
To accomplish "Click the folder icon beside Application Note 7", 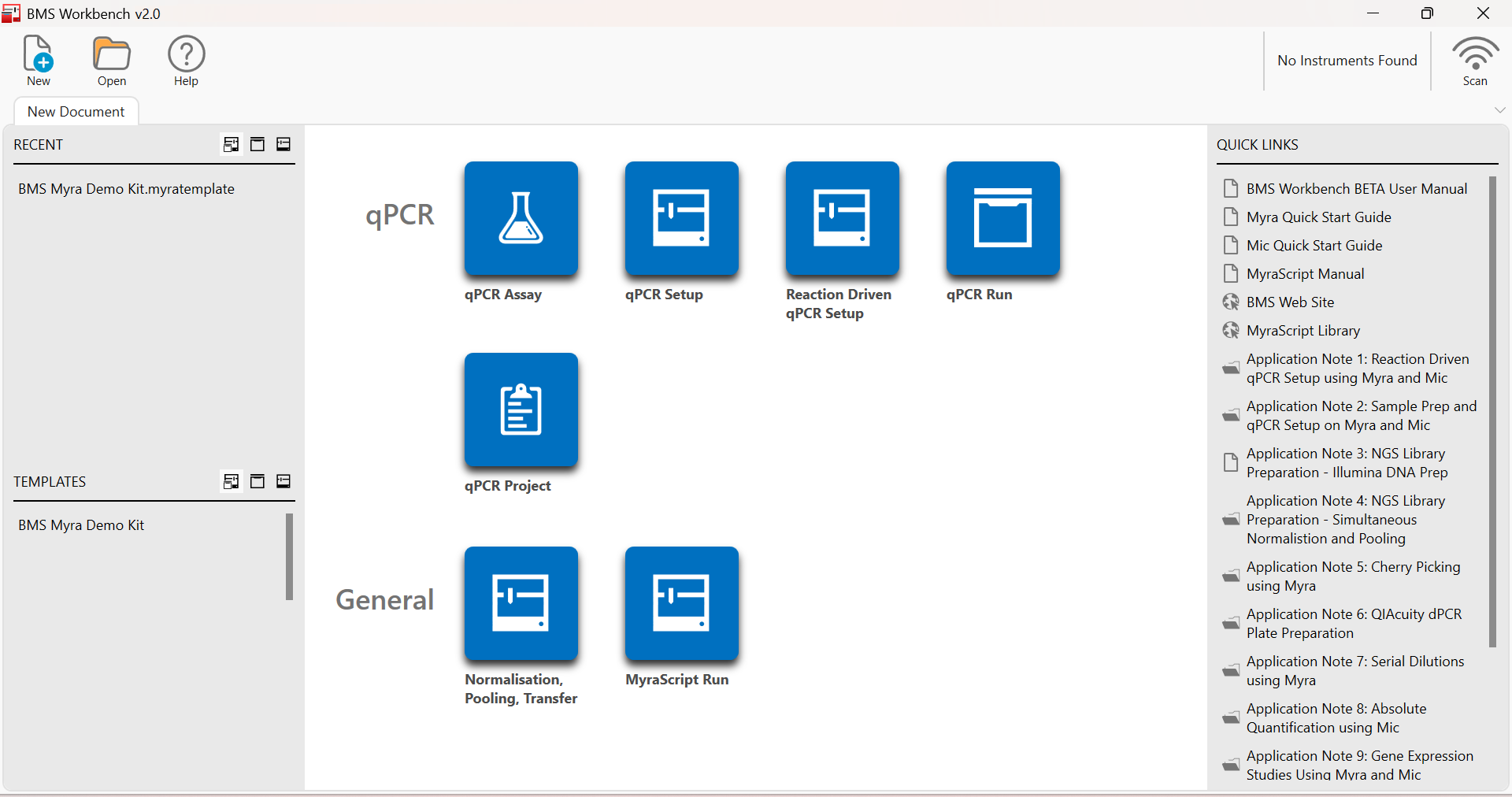I will click(x=1231, y=671).
